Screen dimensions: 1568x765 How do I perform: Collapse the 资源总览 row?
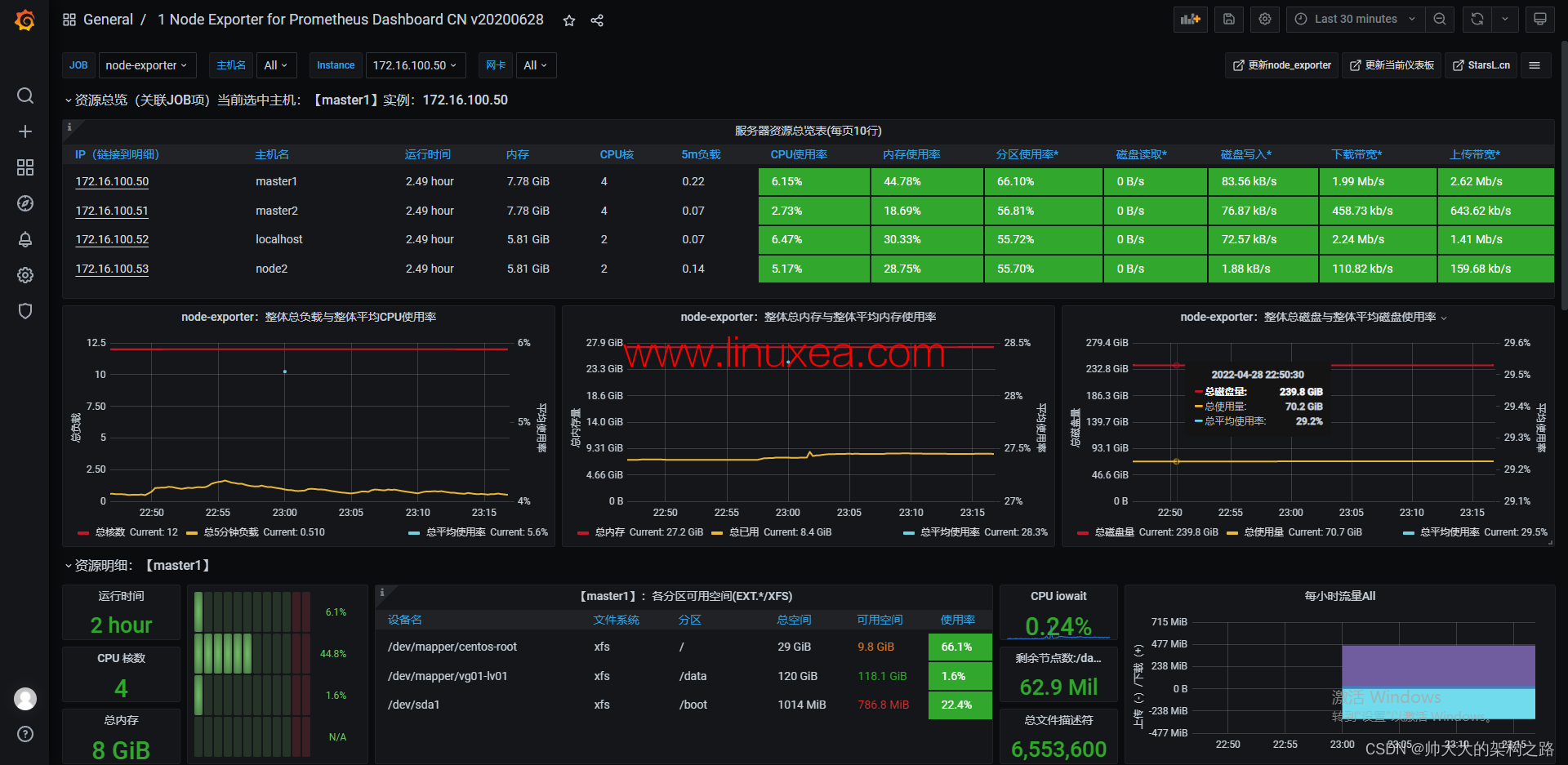coord(69,100)
